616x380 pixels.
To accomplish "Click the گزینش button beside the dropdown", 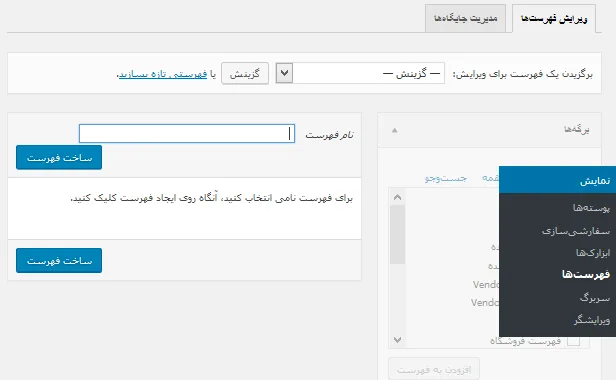I will pos(245,73).
